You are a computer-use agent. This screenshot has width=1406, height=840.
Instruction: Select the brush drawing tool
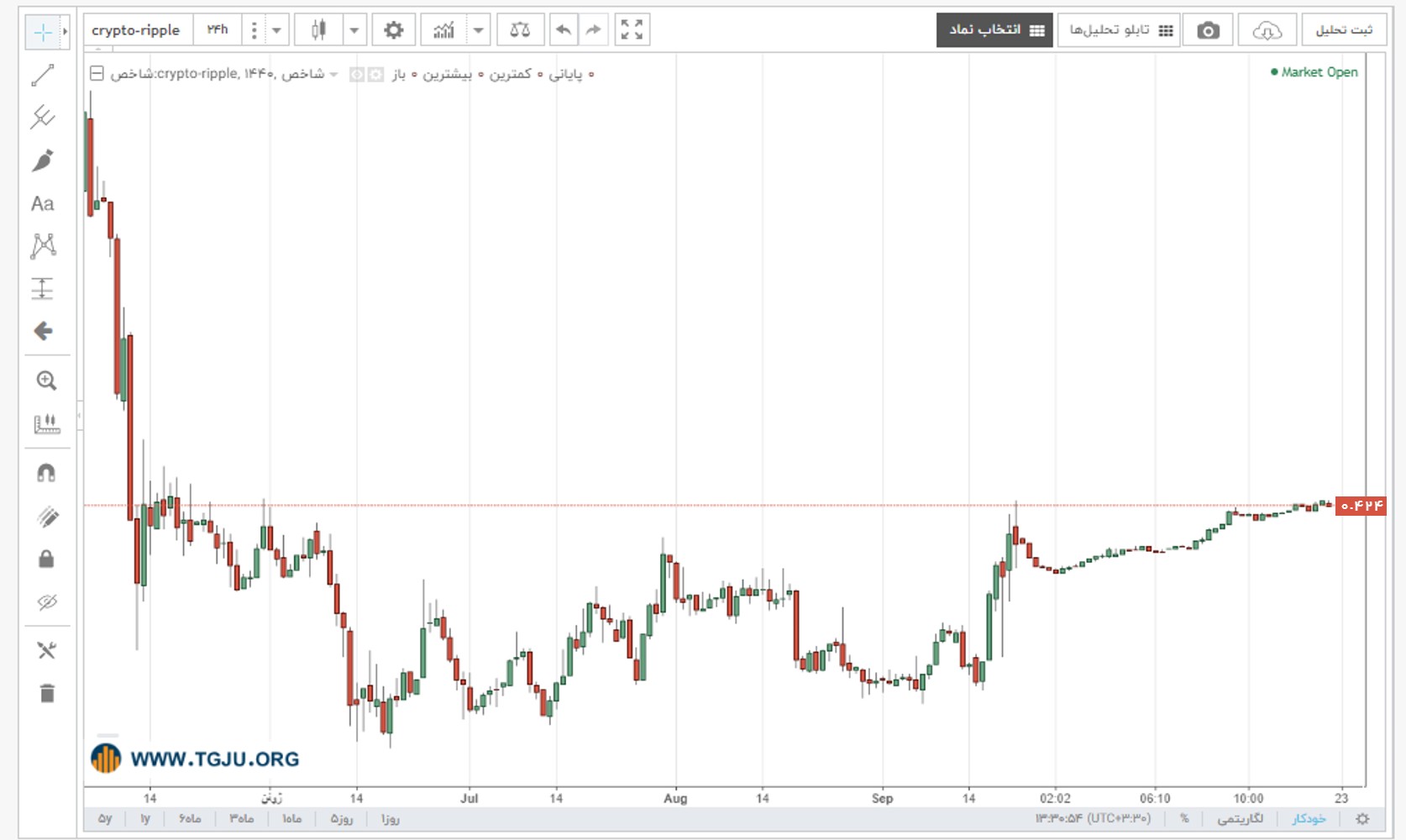coord(43,160)
